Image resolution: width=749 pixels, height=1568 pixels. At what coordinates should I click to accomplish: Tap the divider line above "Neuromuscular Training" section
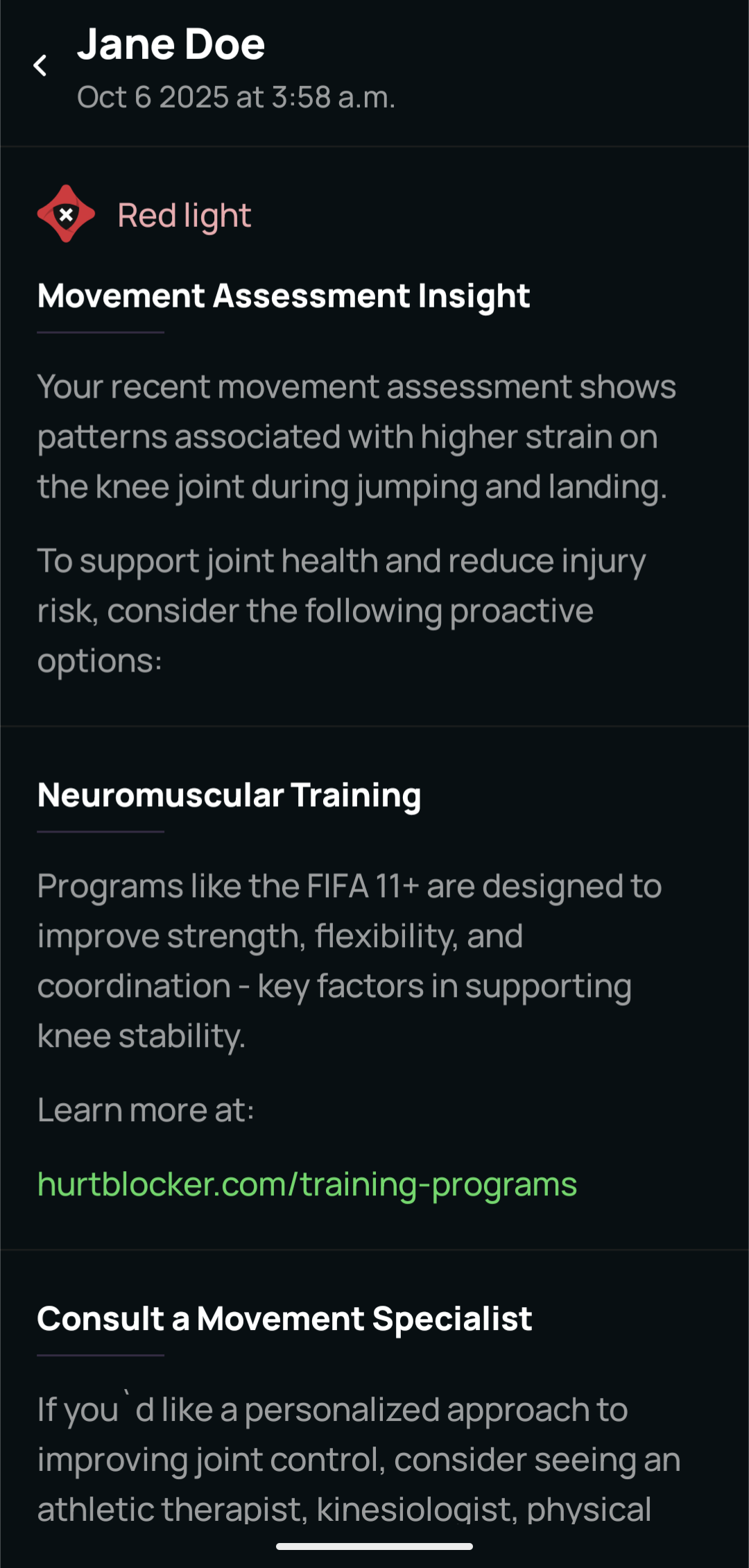374,726
